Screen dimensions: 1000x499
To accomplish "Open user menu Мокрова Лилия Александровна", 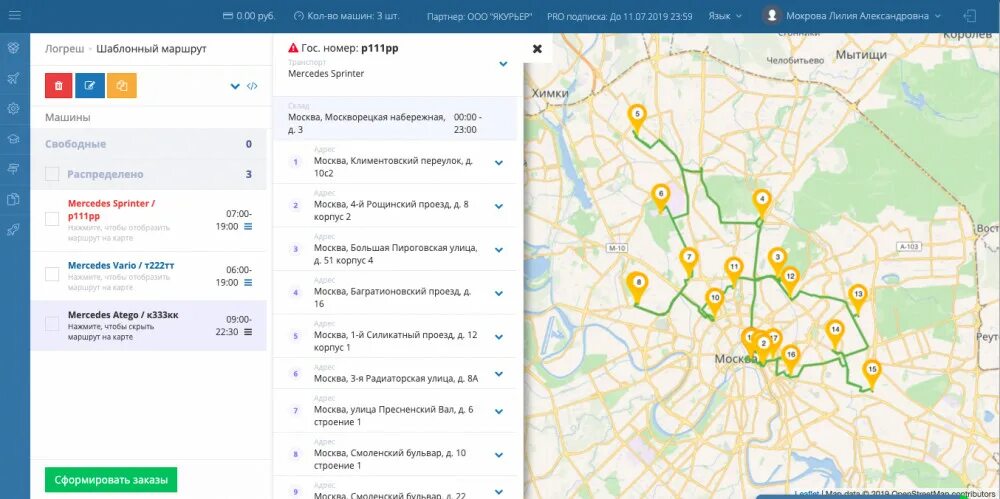I will click(x=864, y=16).
